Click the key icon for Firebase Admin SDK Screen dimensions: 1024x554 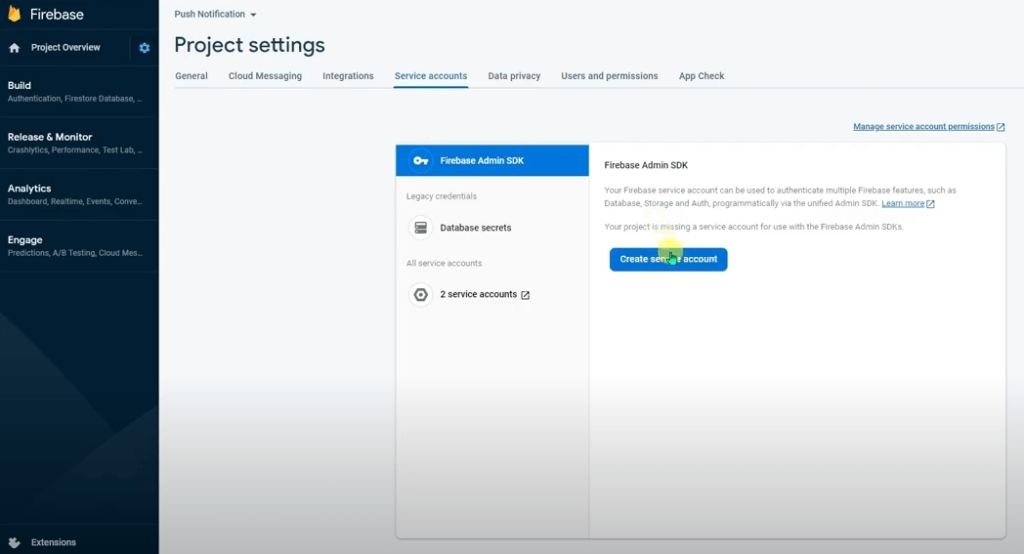(421, 161)
